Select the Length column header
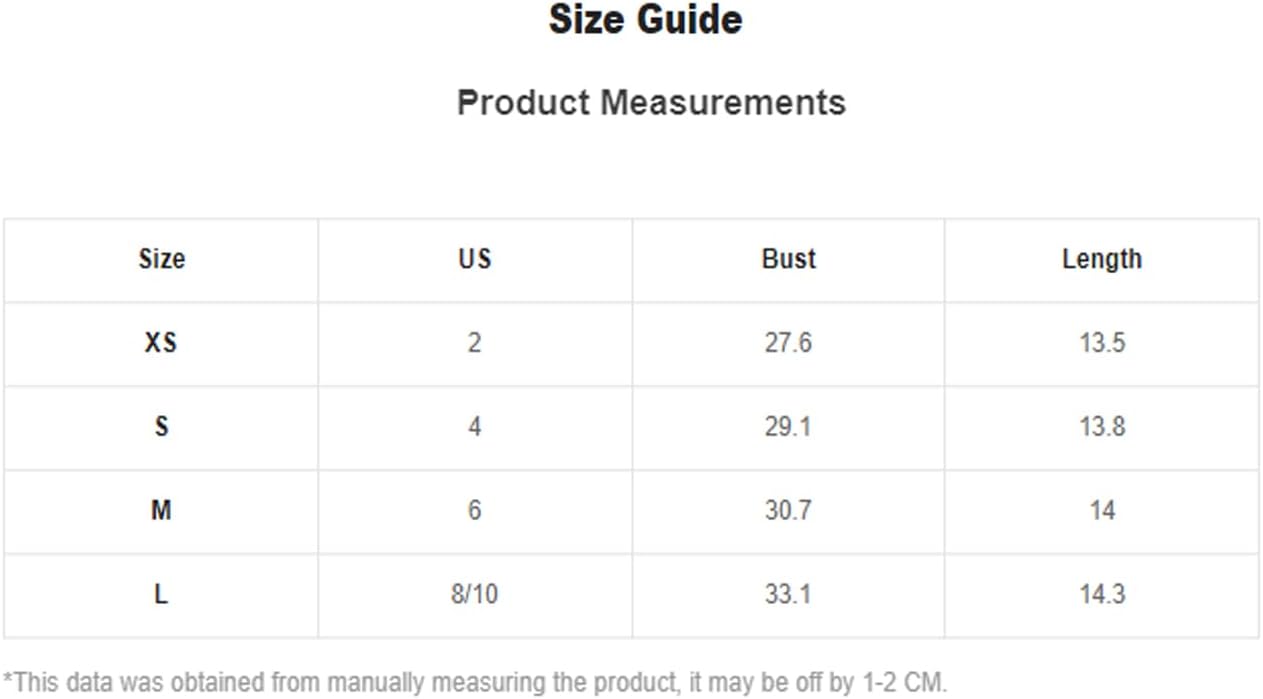Viewport: 1263px width, 699px height. pos(1102,259)
